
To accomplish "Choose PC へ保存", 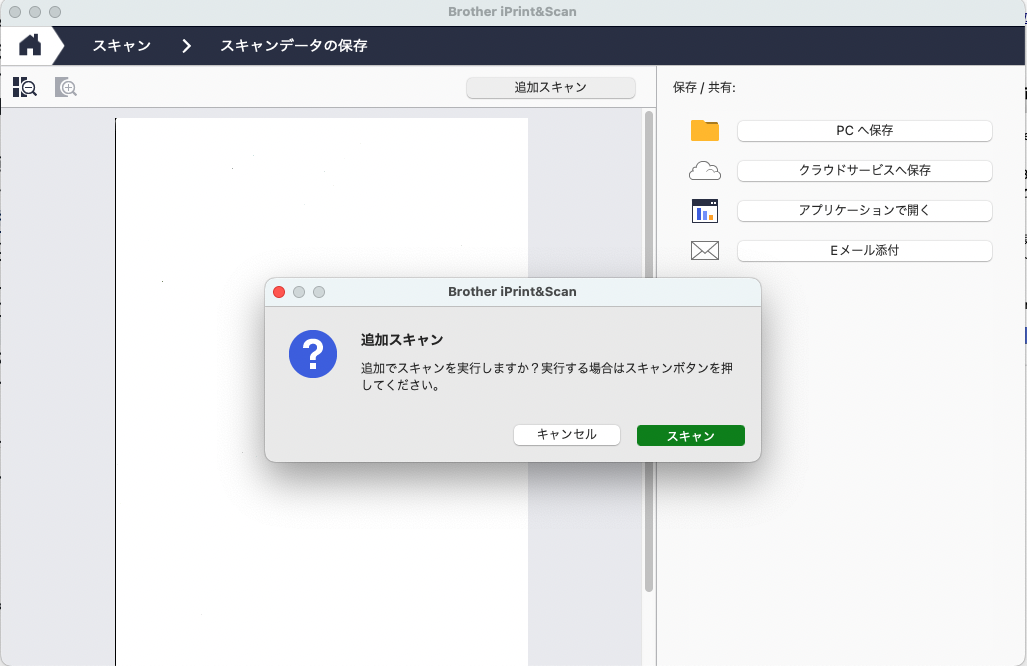I will coord(864,131).
